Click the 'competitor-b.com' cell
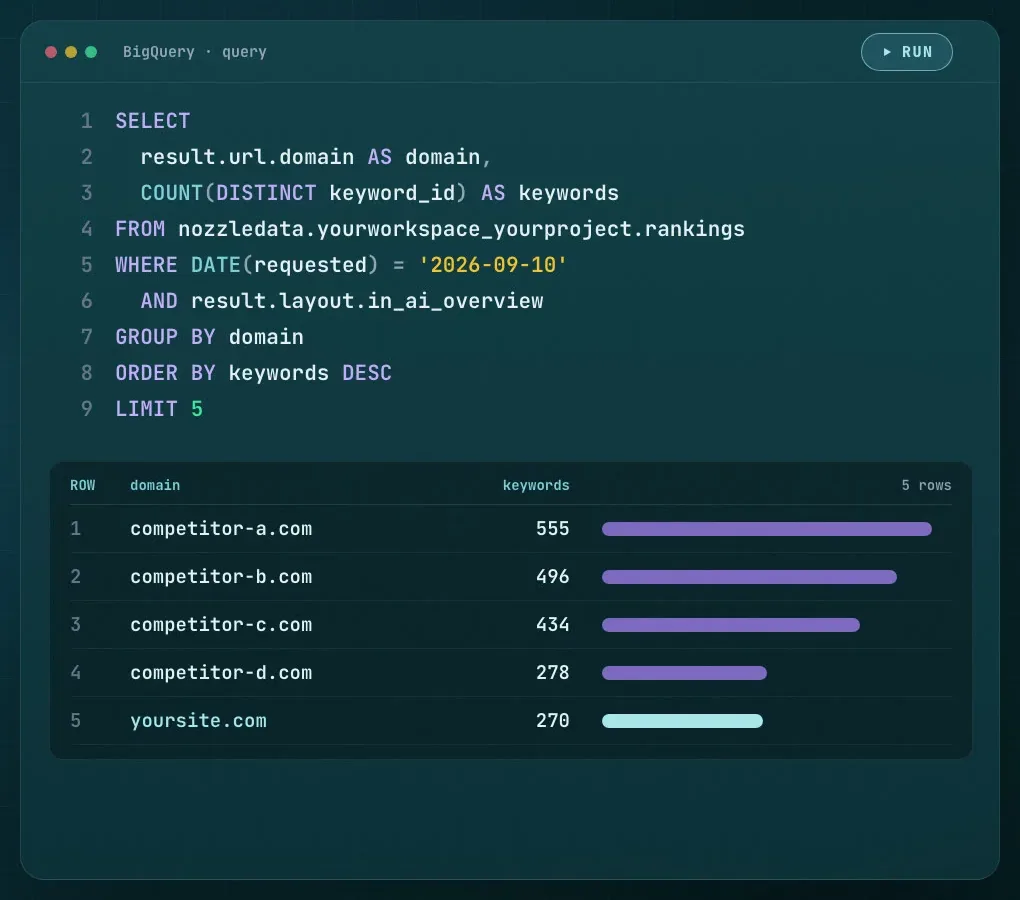This screenshot has height=900, width=1020. (221, 577)
